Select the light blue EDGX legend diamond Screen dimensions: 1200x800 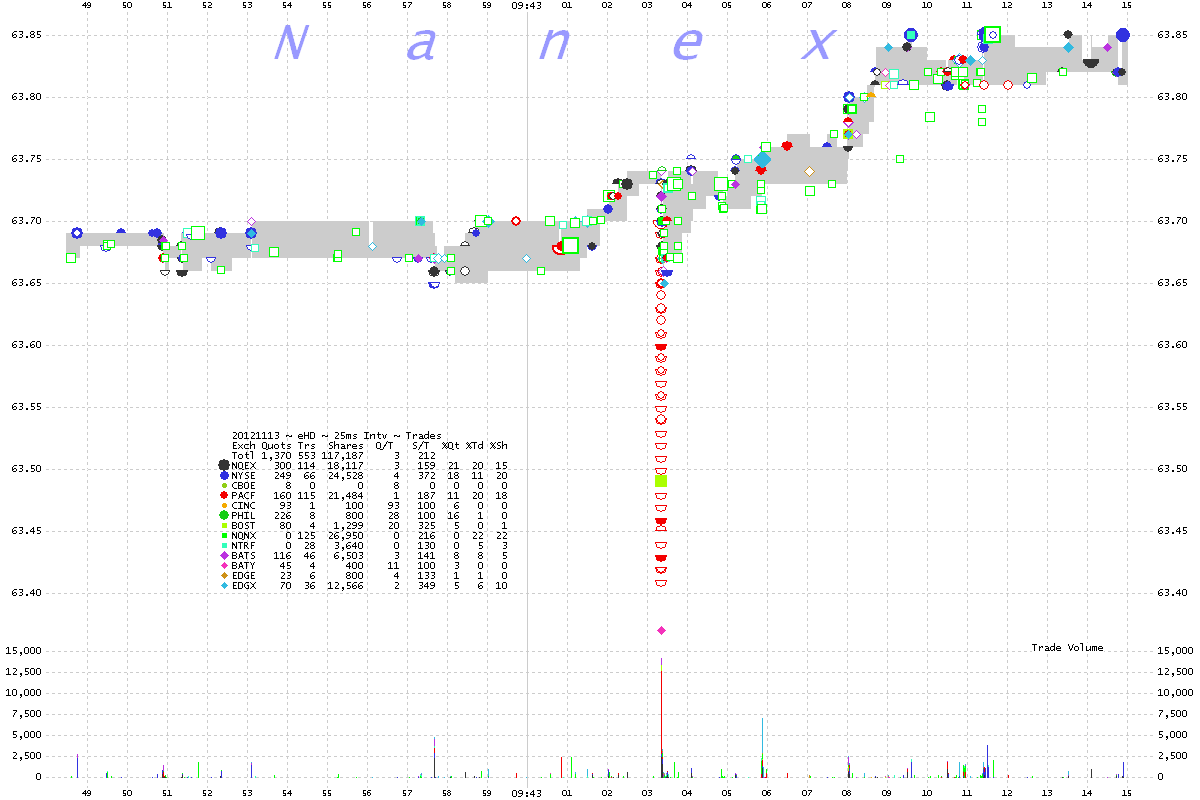pyautogui.click(x=223, y=585)
